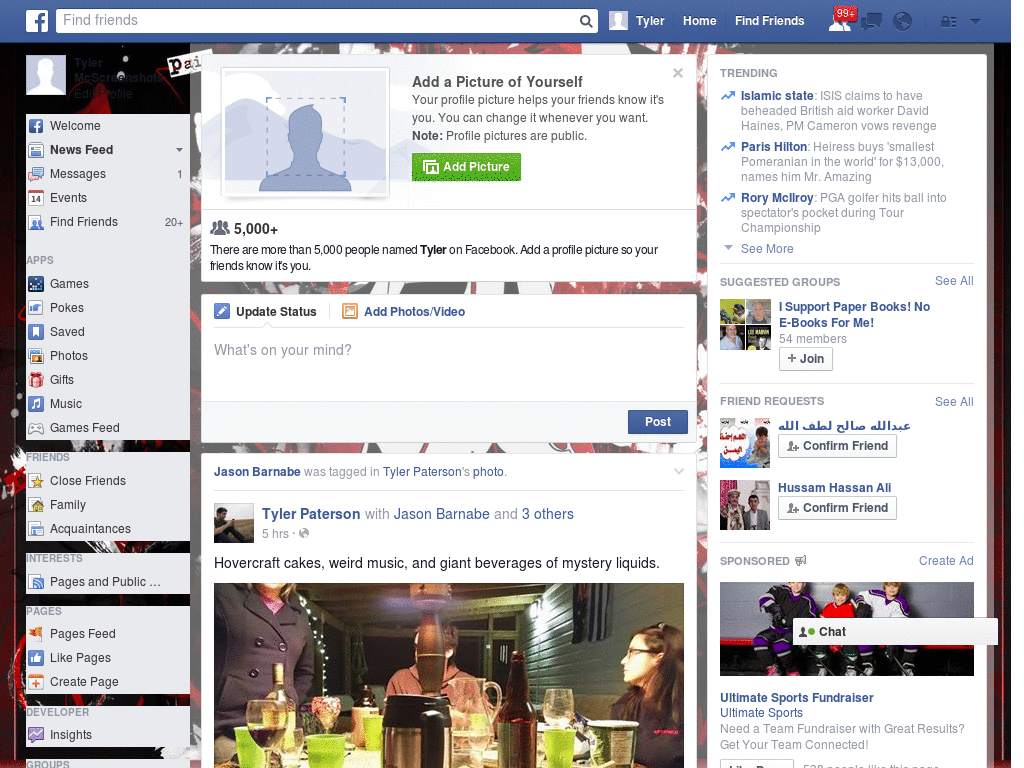Open the account dropdown arrow in top bar

click(975, 22)
